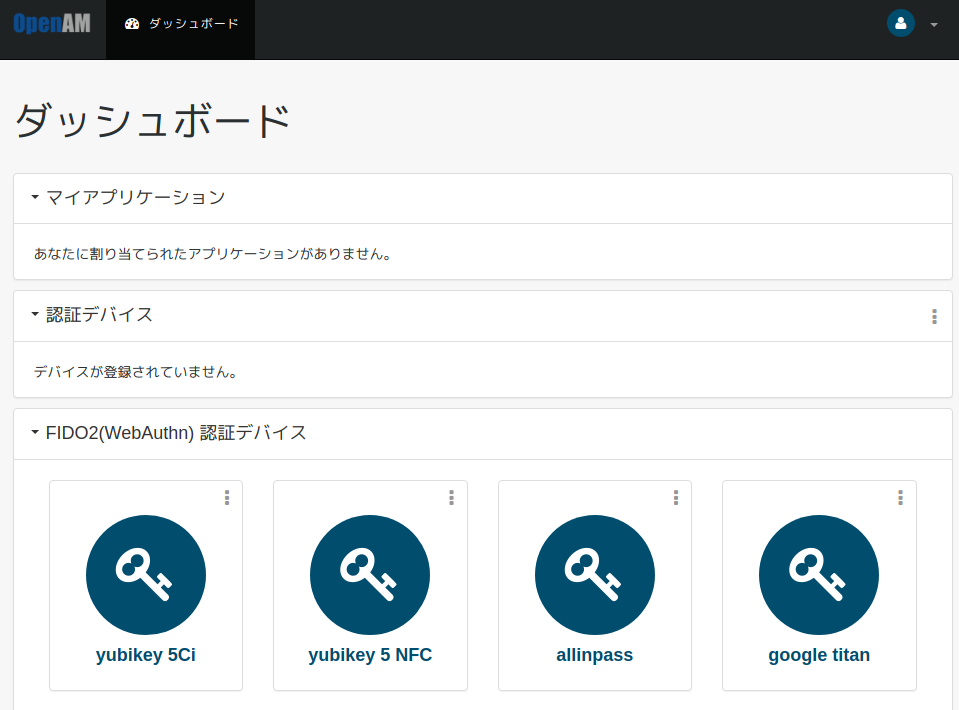
Task: Click the 'デバイスが登録されていません。' message
Action: [x=135, y=372]
